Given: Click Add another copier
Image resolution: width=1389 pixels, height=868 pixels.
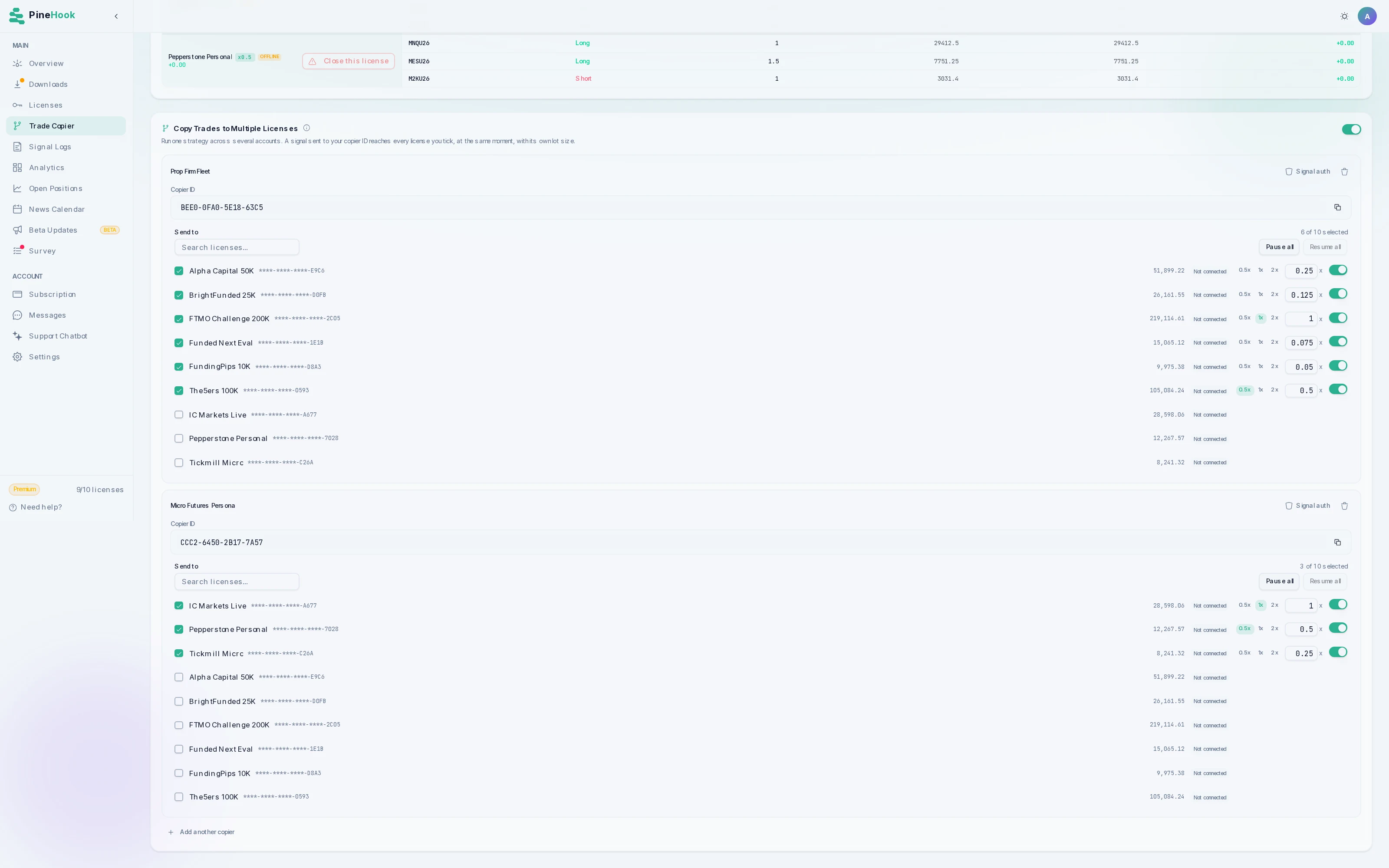Looking at the screenshot, I should click(x=201, y=832).
